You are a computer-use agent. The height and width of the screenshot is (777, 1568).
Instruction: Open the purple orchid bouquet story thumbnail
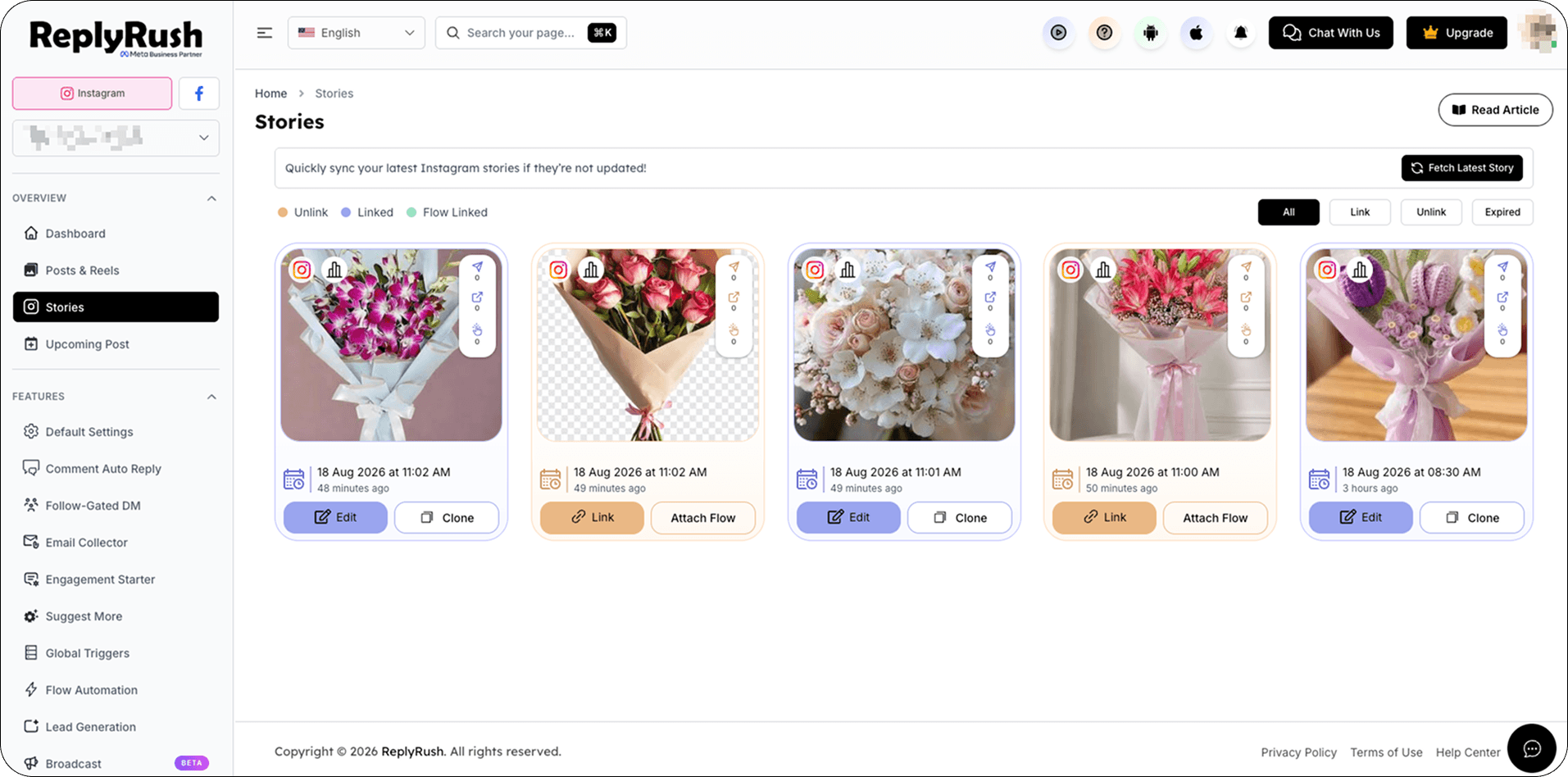point(391,345)
